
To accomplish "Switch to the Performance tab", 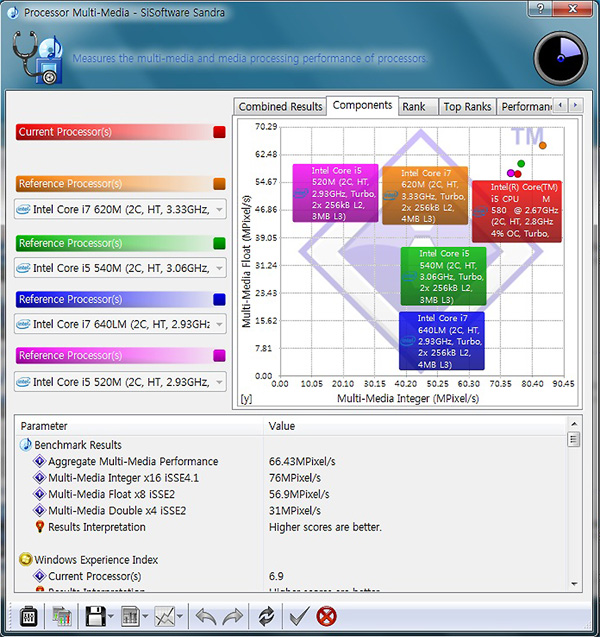I will tap(525, 106).
